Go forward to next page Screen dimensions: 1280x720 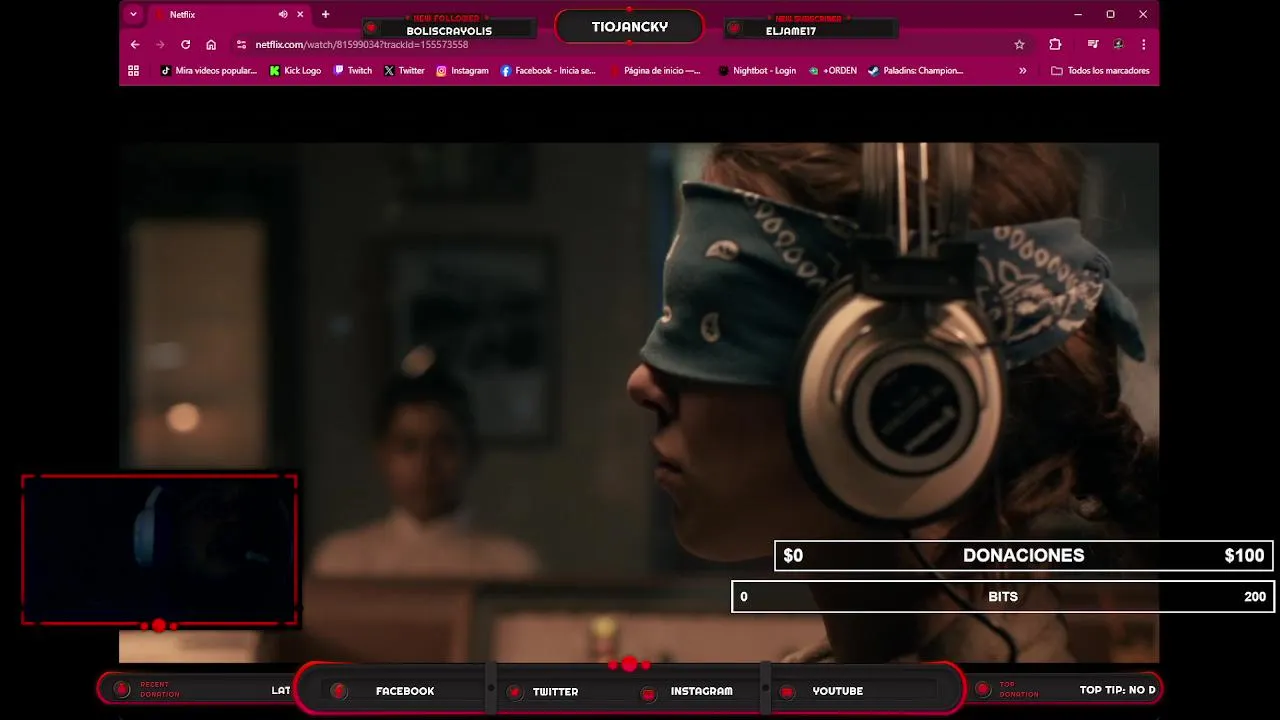[x=160, y=44]
